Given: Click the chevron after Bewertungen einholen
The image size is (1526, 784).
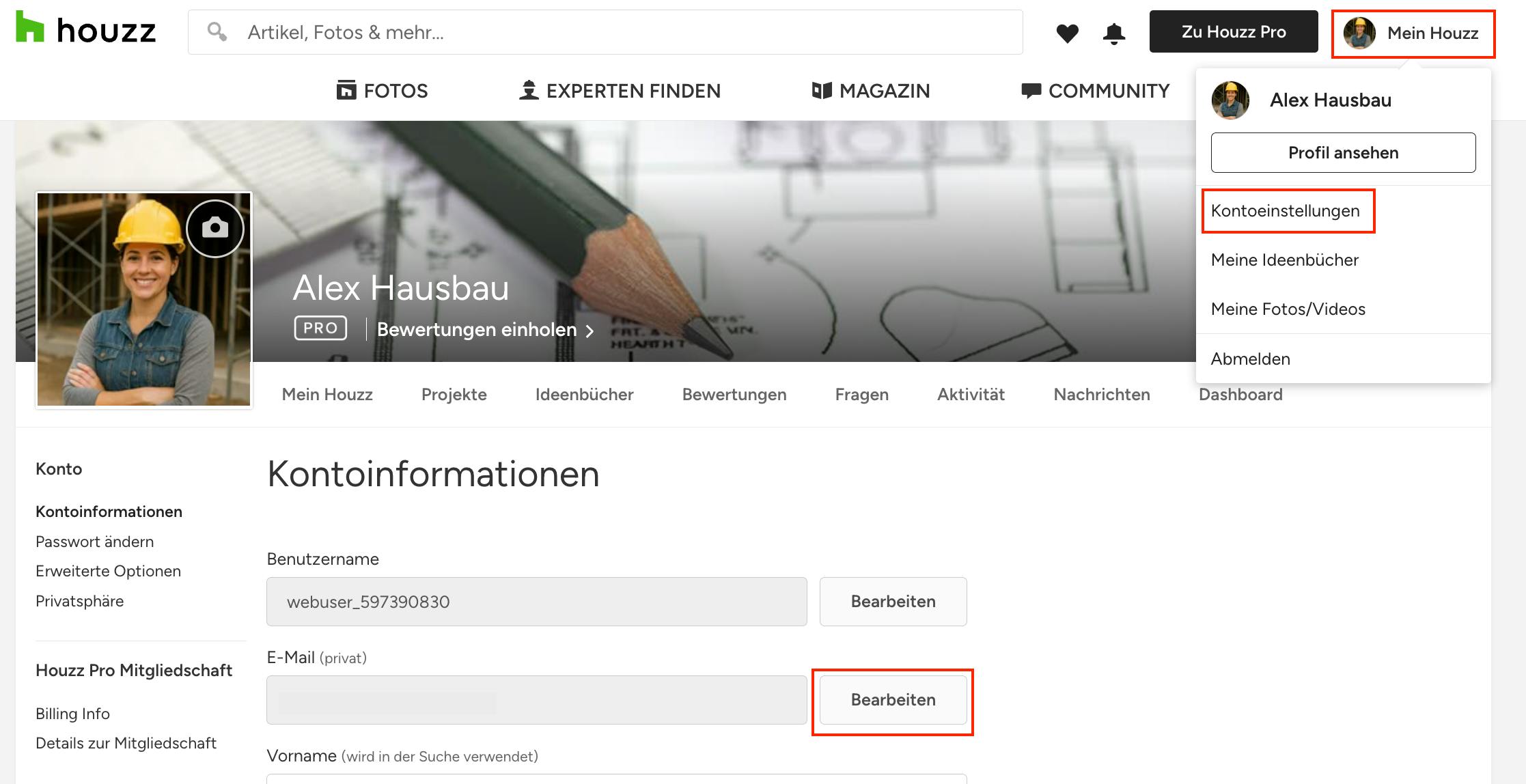Looking at the screenshot, I should click(x=590, y=331).
